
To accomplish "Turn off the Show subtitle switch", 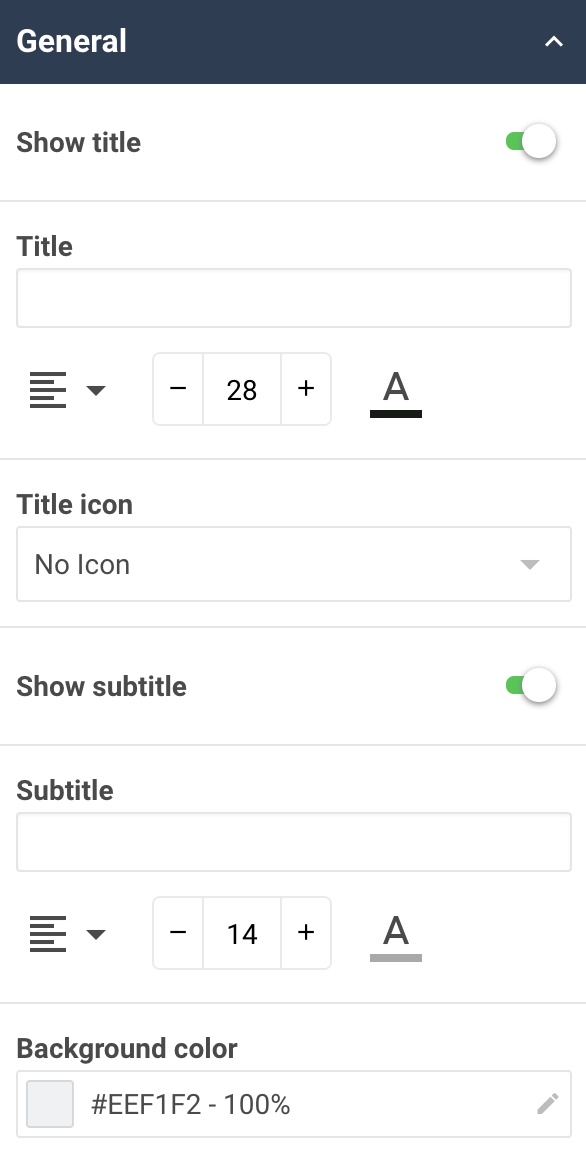I will [x=538, y=685].
